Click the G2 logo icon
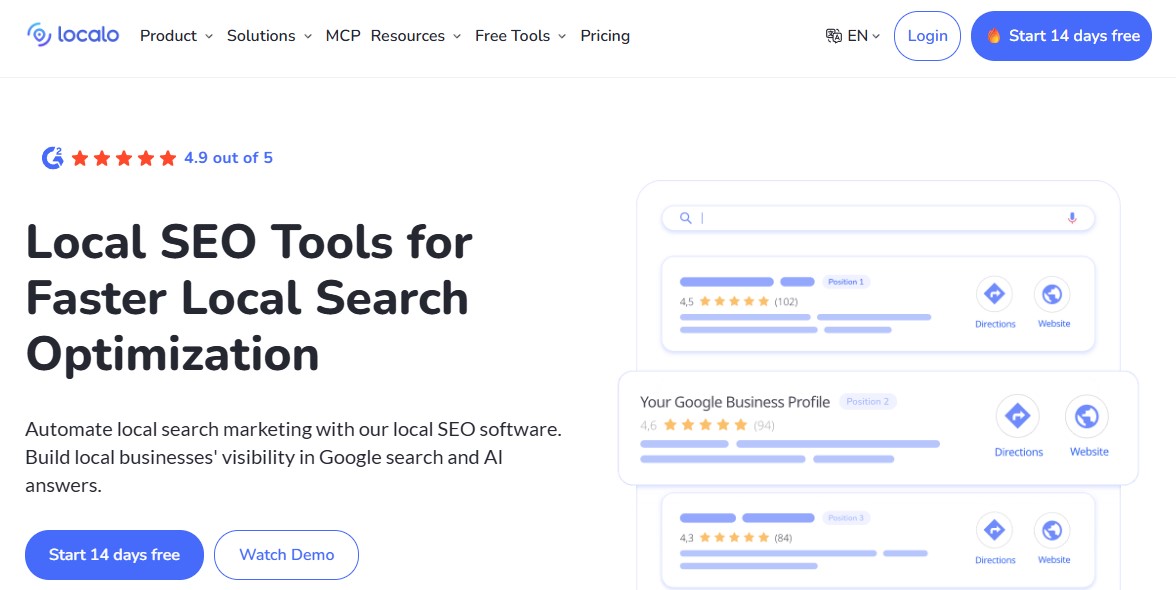The height and width of the screenshot is (590, 1176). point(52,157)
